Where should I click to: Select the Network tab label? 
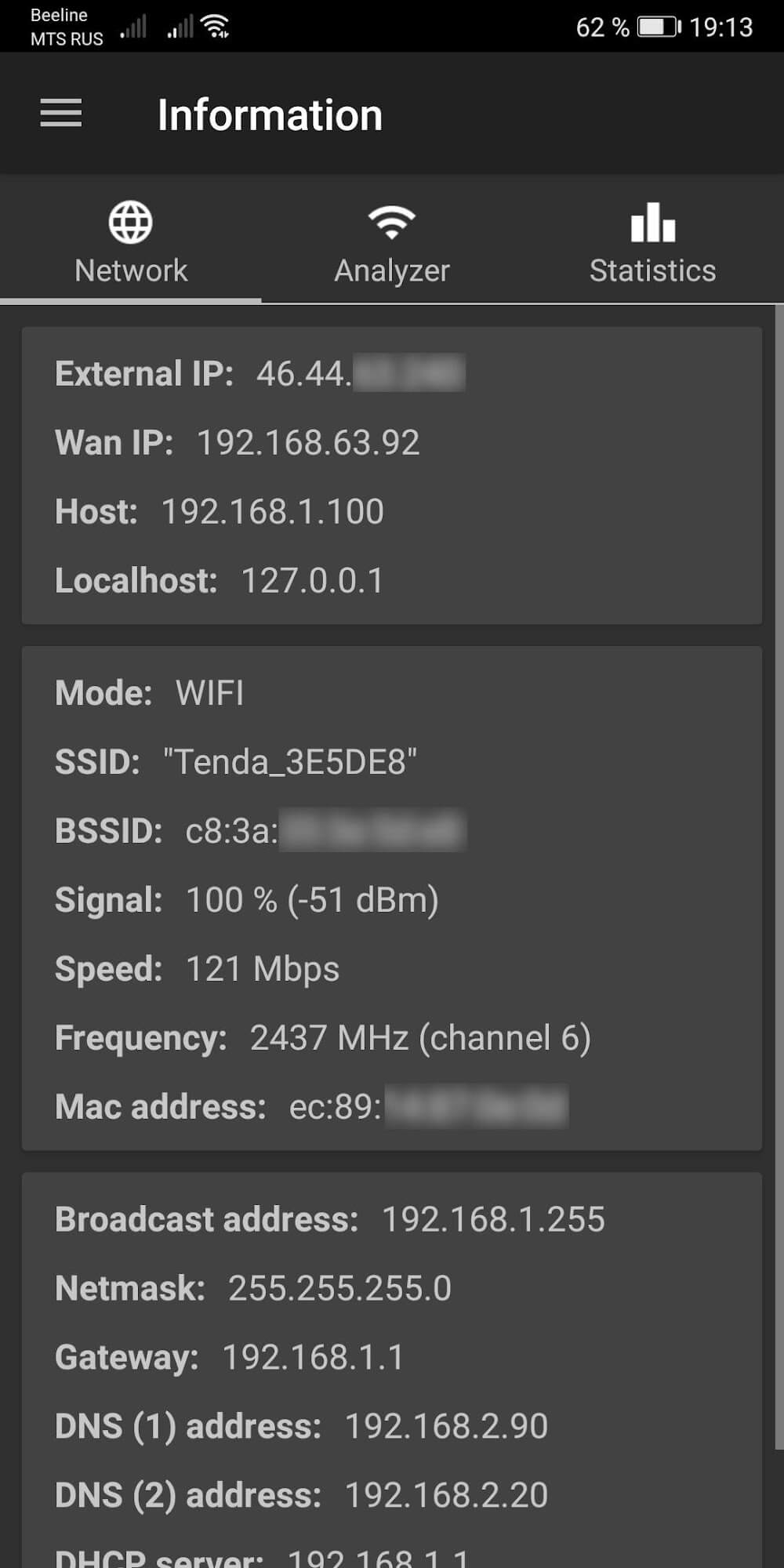click(131, 270)
